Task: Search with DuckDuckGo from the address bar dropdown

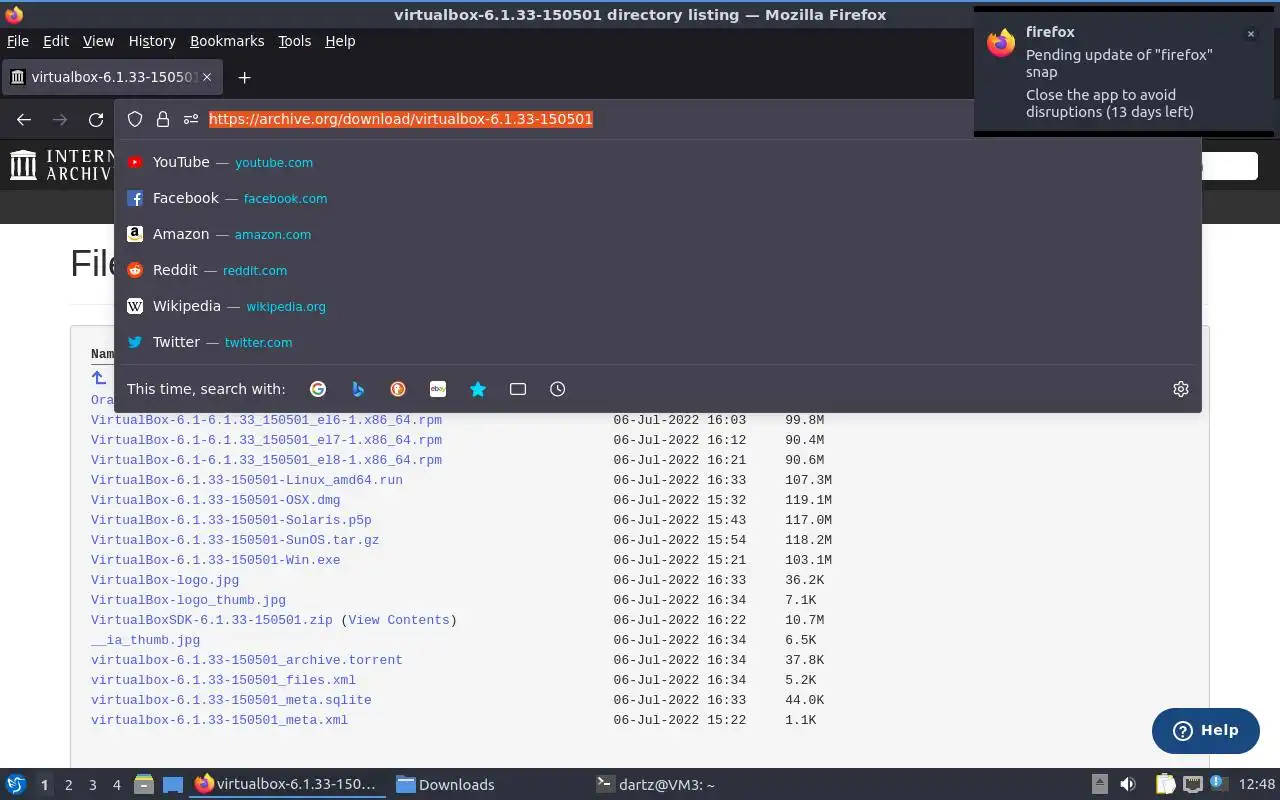Action: (398, 389)
